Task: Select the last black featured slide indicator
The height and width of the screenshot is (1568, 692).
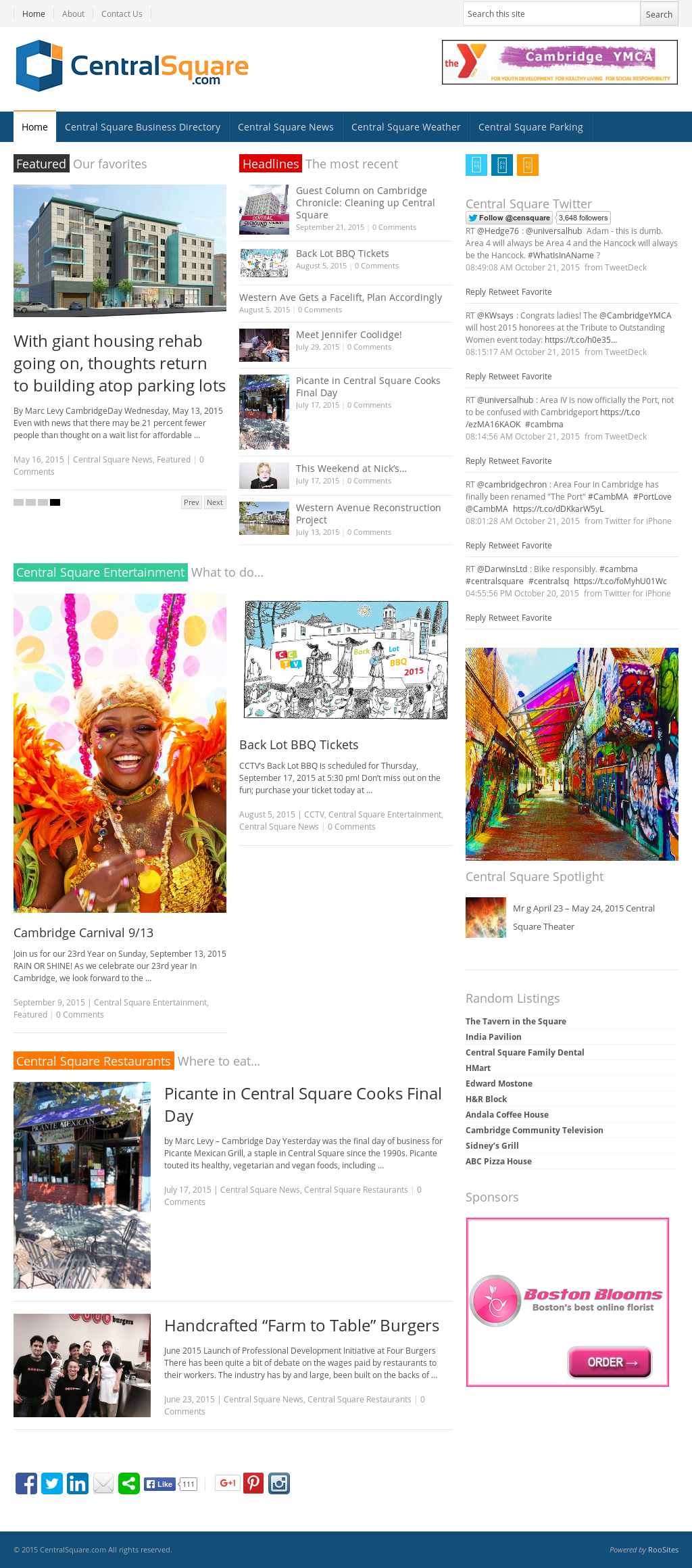Action: [x=55, y=502]
